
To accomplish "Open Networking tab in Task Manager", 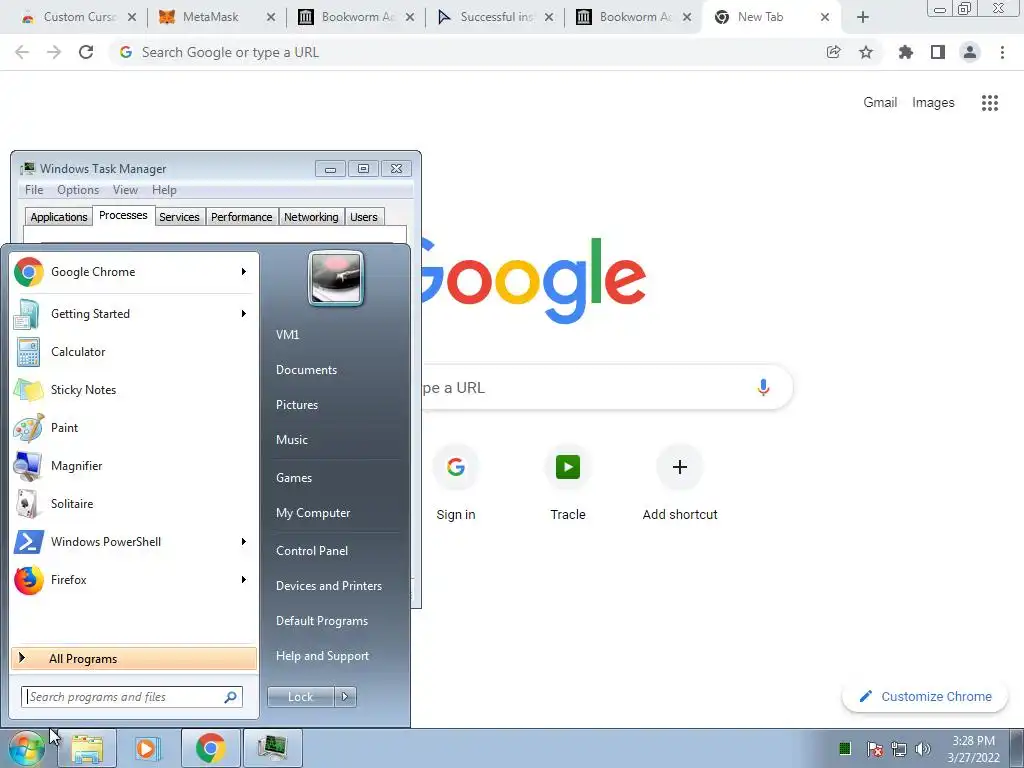I will click(311, 217).
